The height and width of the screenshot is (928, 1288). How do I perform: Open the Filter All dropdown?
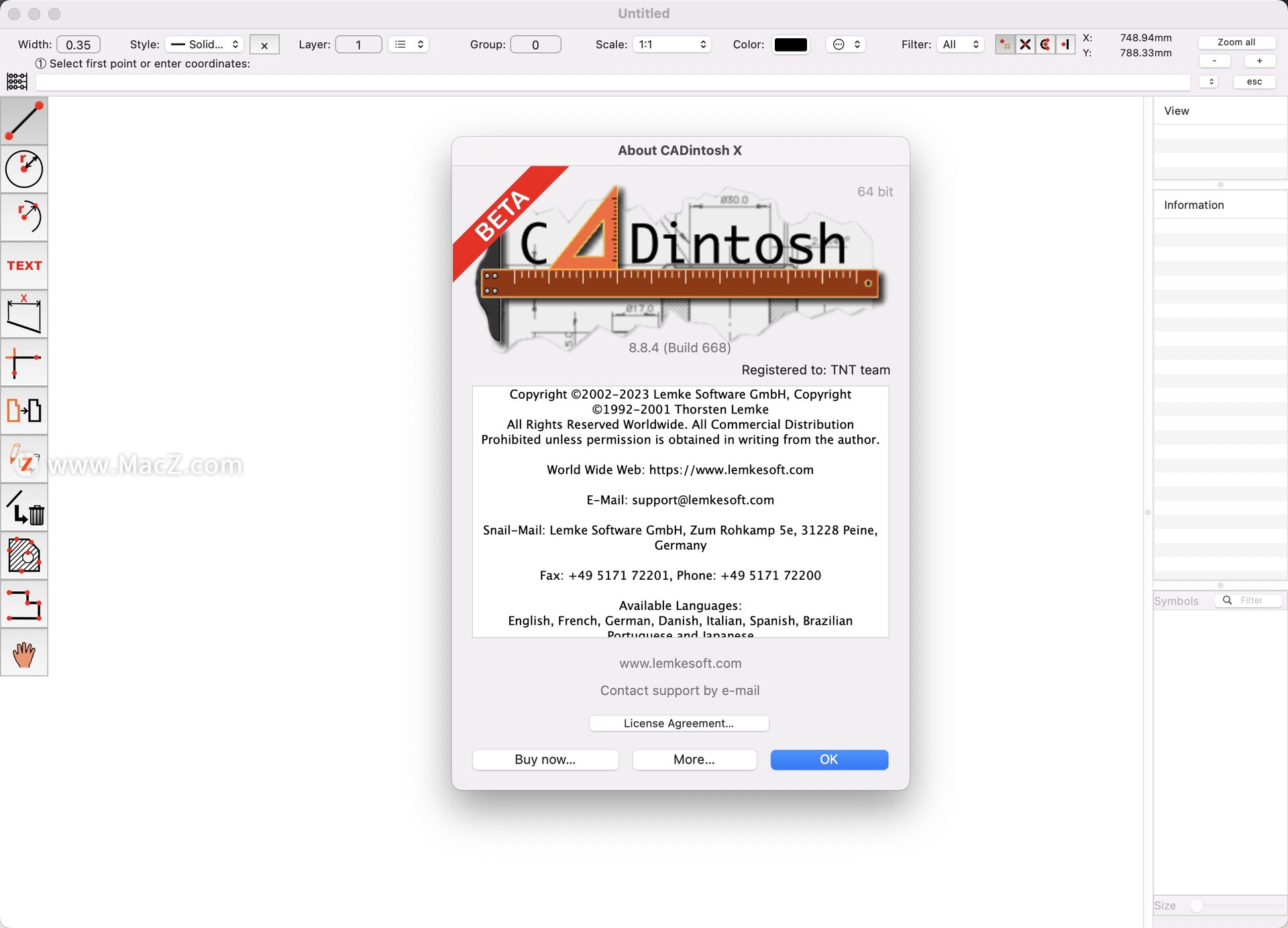(961, 44)
